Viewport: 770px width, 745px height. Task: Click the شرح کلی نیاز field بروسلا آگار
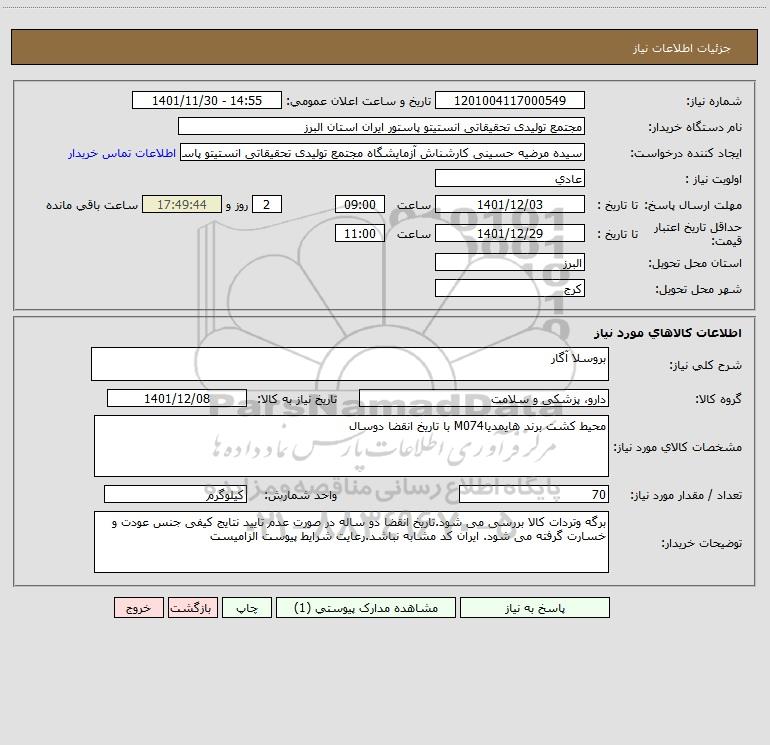click(x=350, y=364)
